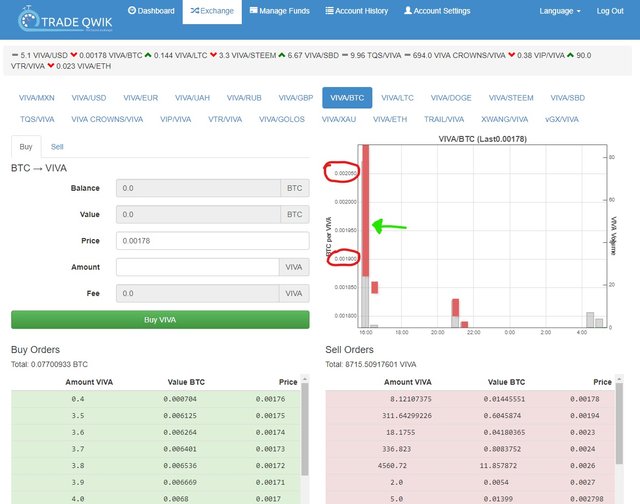640x504 pixels.
Task: Open Account History
Action: [357, 11]
